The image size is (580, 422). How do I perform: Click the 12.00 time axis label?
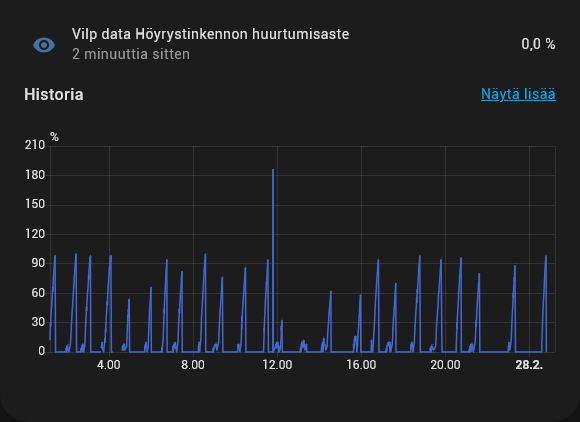pyautogui.click(x=277, y=365)
